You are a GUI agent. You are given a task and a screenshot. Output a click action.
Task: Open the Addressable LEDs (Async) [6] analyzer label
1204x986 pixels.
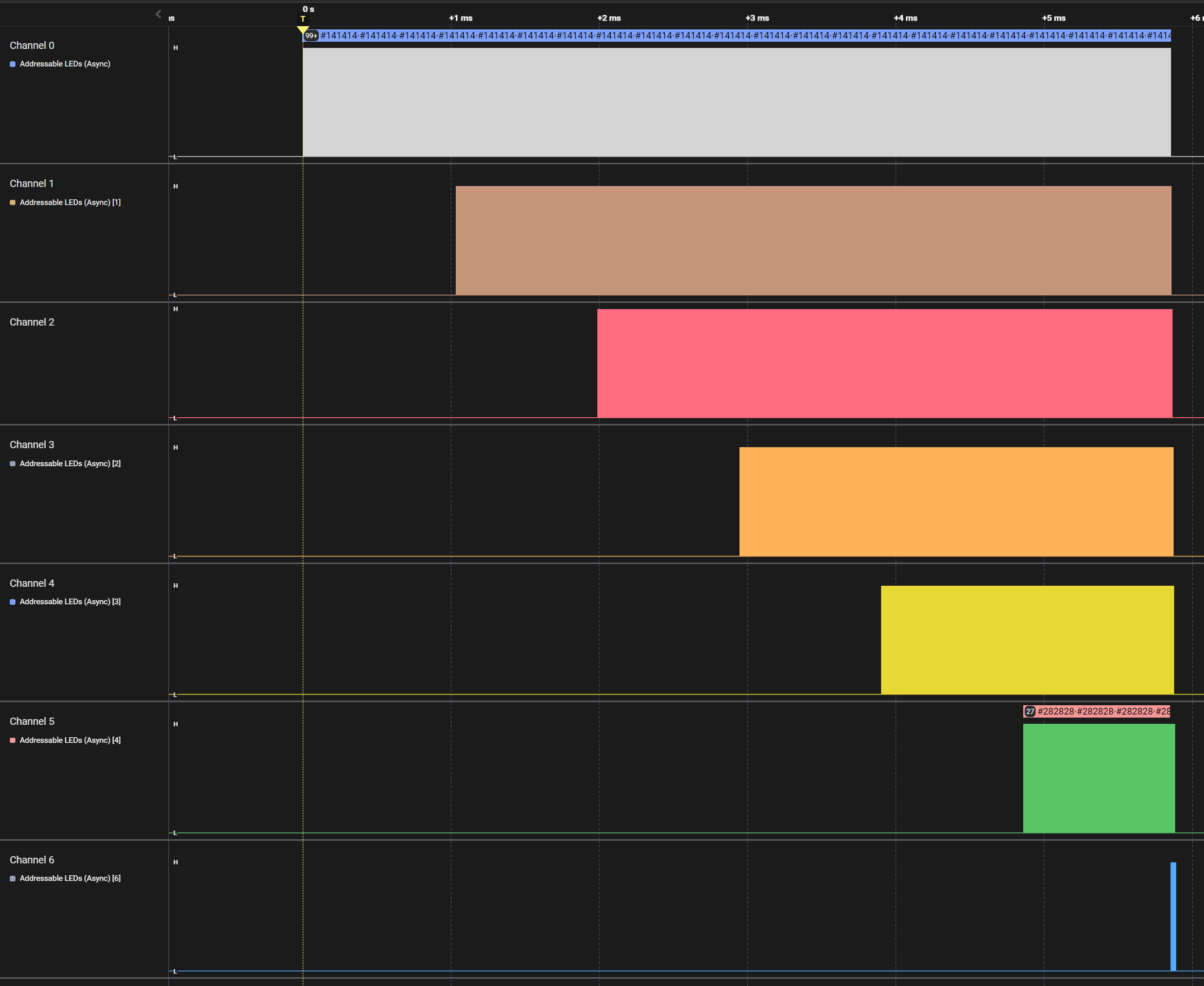tap(70, 879)
